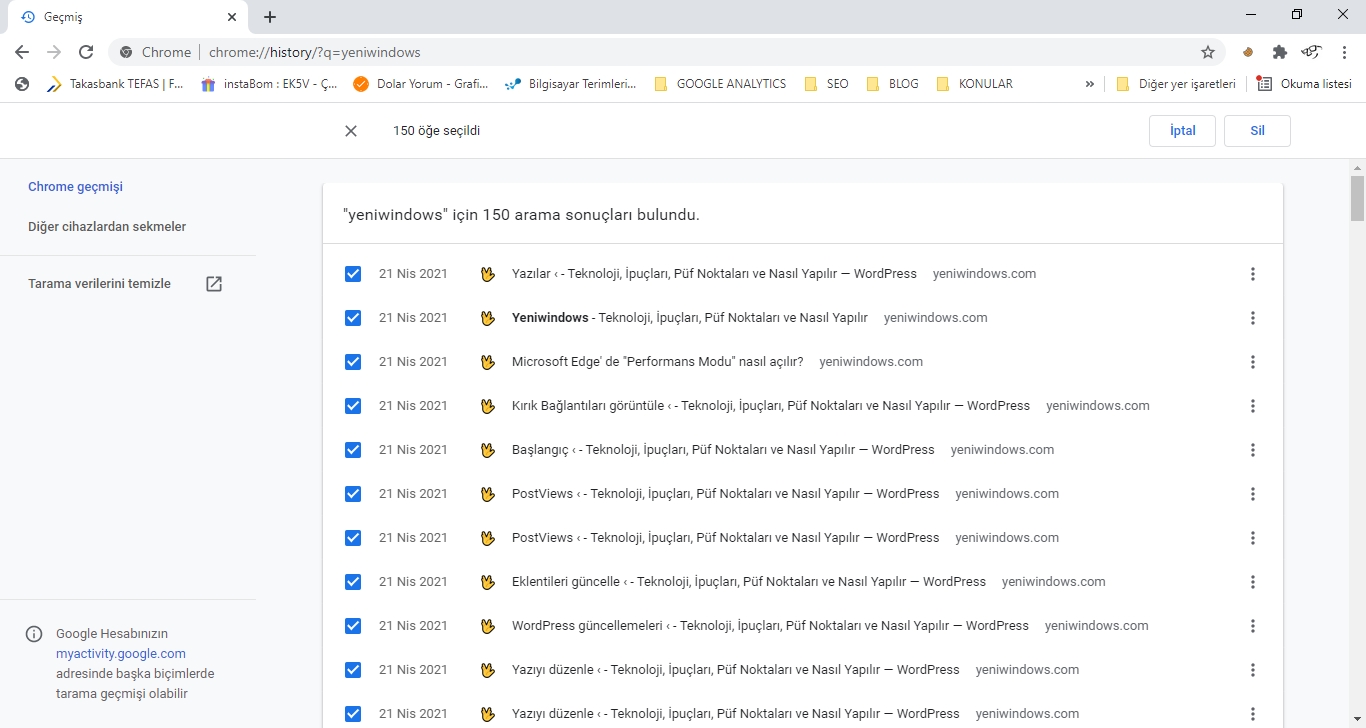This screenshot has height=728, width=1366.
Task: Open the Microsoft Edge Performans Modu history link
Action: (657, 362)
